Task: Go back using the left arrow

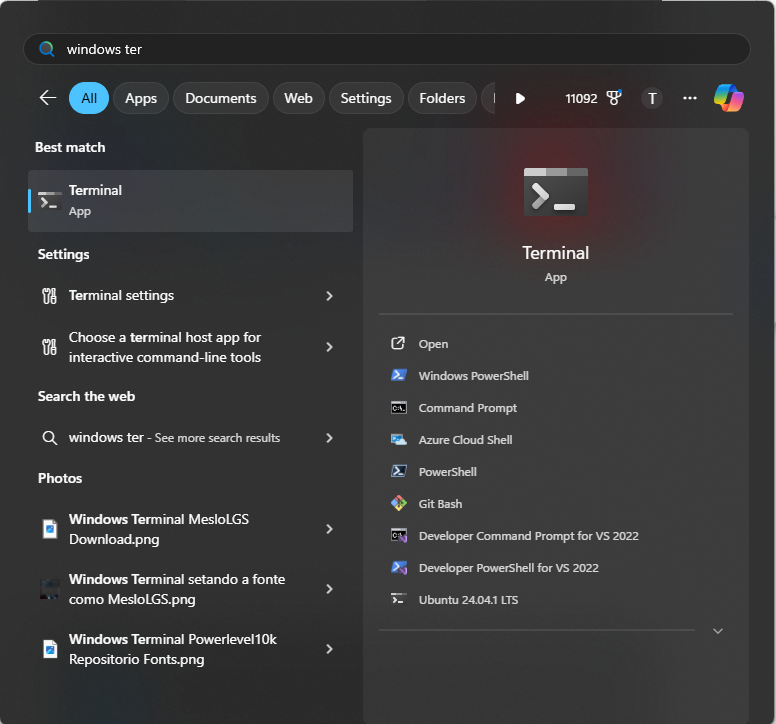Action: 48,98
